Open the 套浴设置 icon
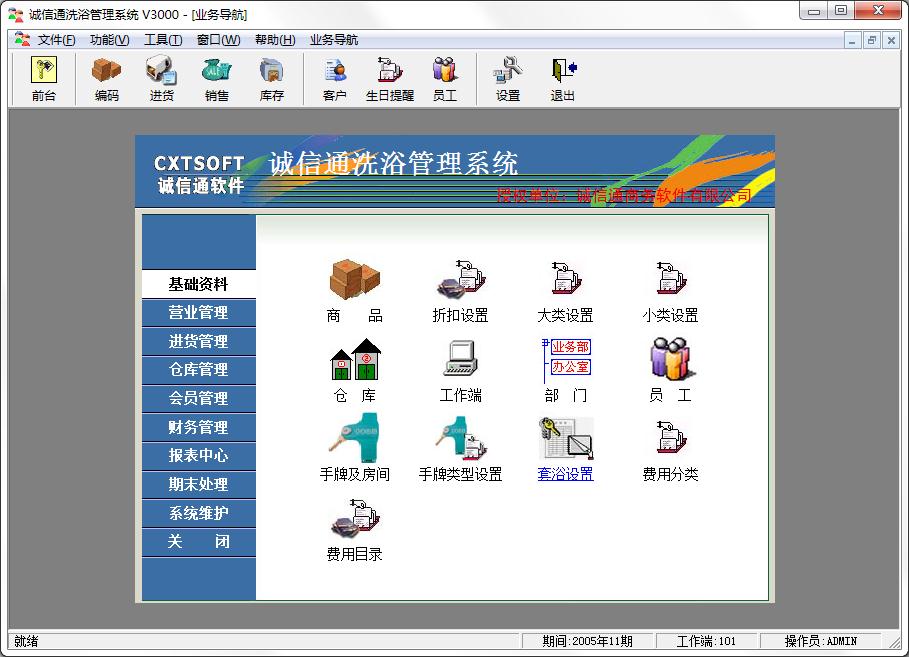Screen dimensions: 909x657 click(566, 438)
